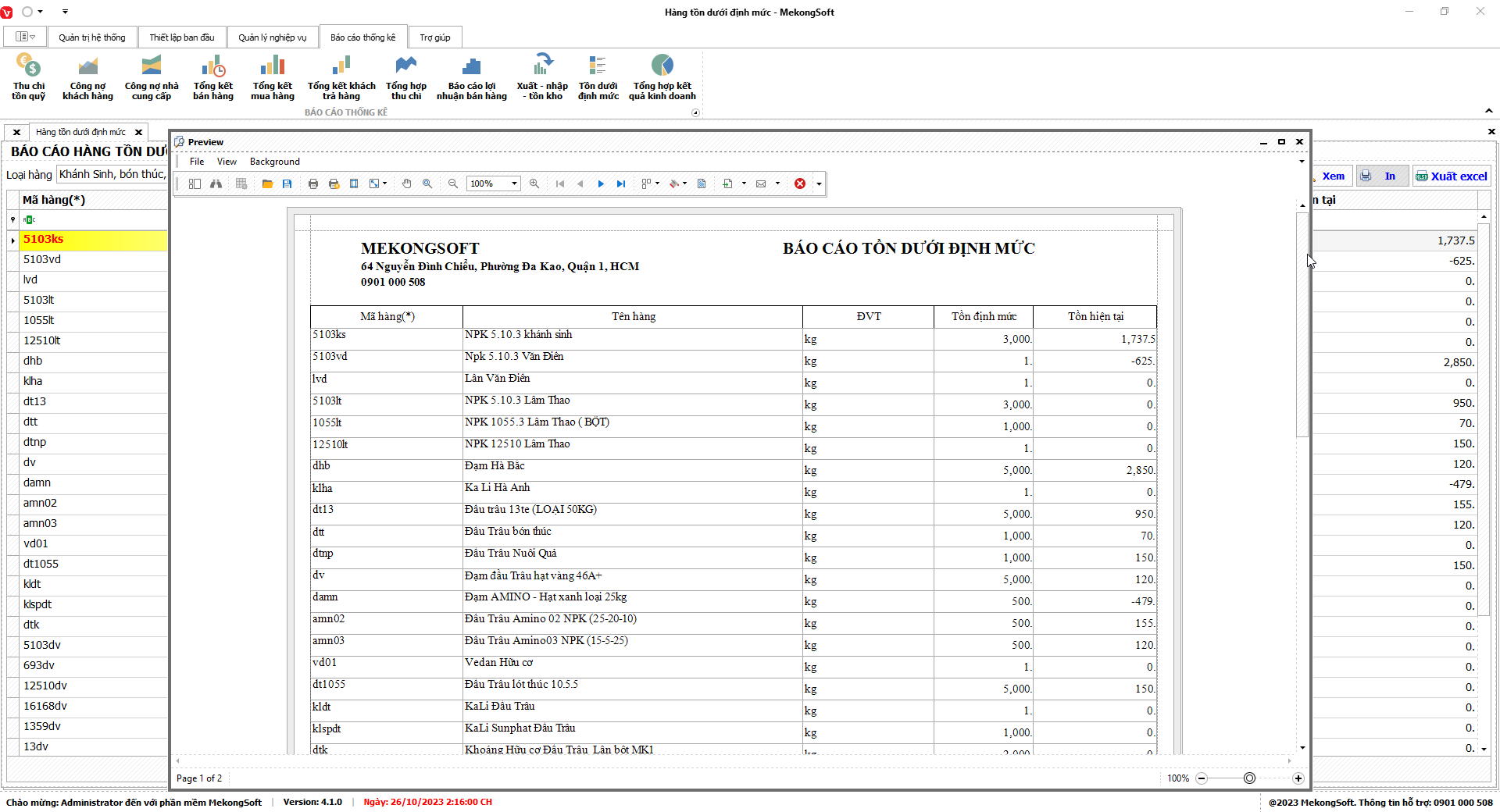The height and width of the screenshot is (812, 1500).
Task: Click the Open folder icon in Preview toolbar
Action: 267,183
